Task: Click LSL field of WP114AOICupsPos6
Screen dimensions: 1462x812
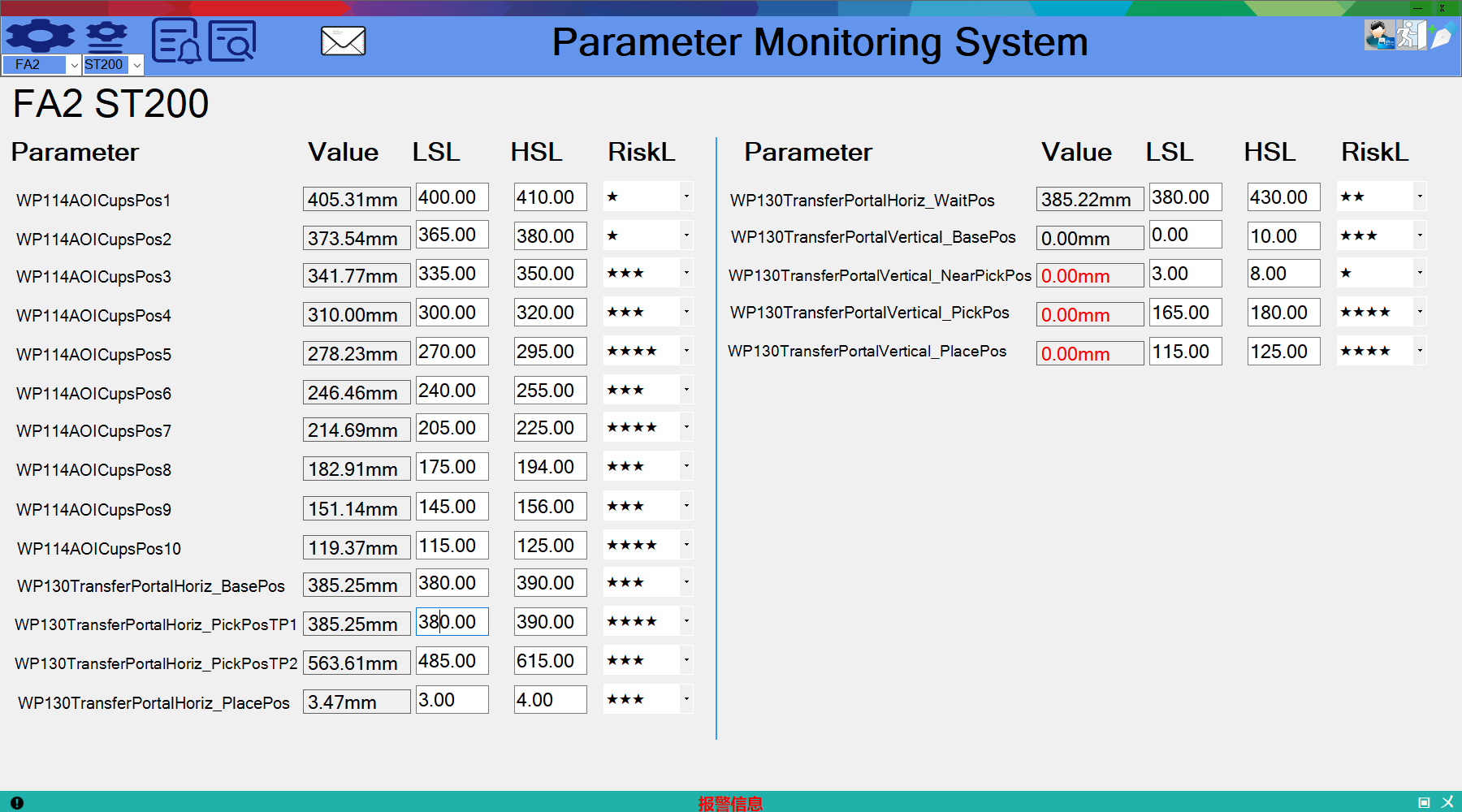Action: (x=452, y=391)
